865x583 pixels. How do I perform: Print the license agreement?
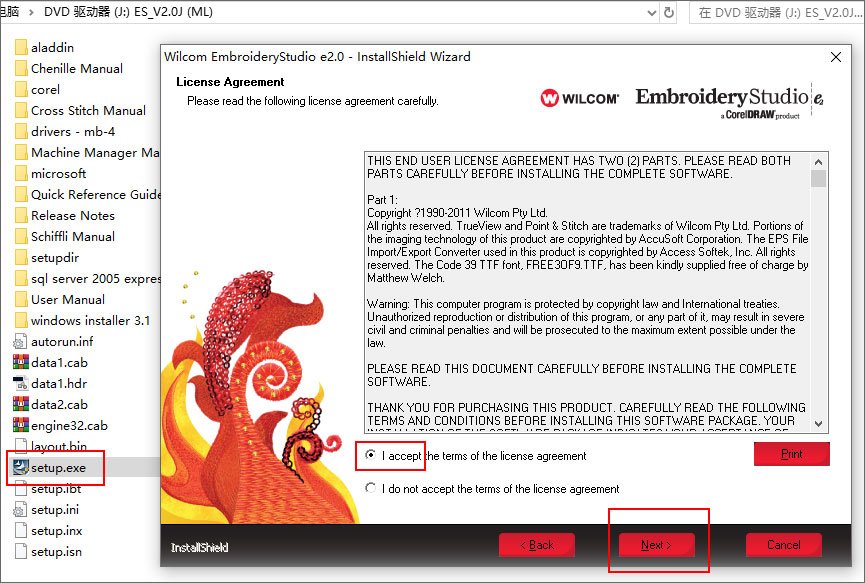(792, 454)
